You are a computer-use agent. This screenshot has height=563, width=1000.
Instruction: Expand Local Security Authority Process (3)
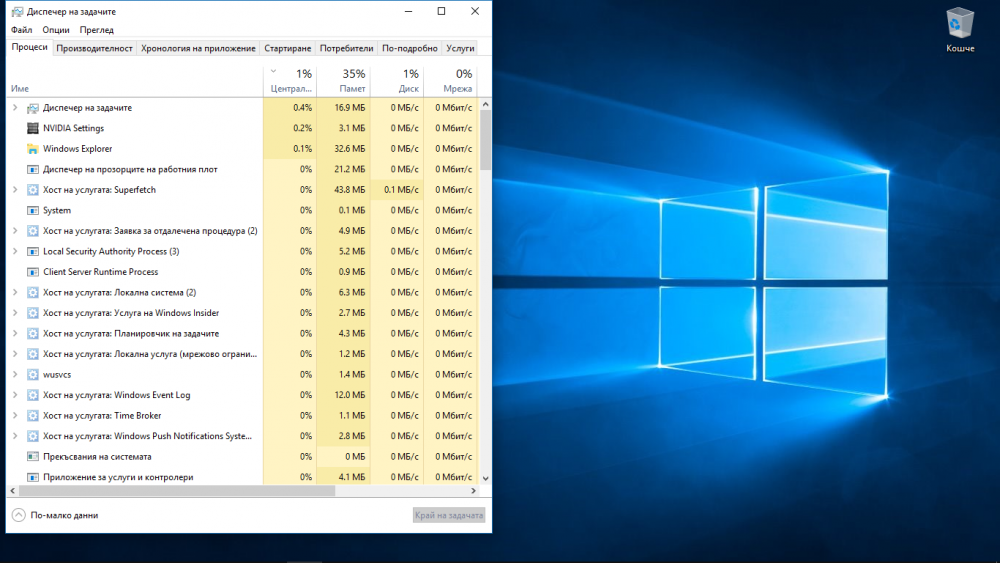point(15,251)
